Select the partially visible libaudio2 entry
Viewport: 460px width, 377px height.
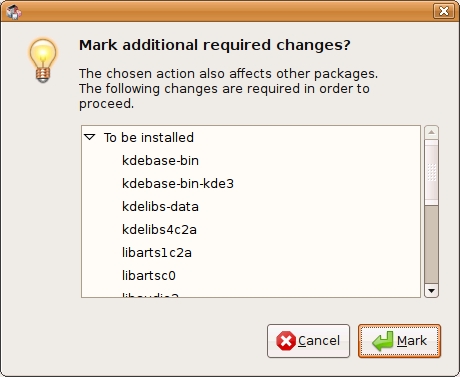coord(251,294)
